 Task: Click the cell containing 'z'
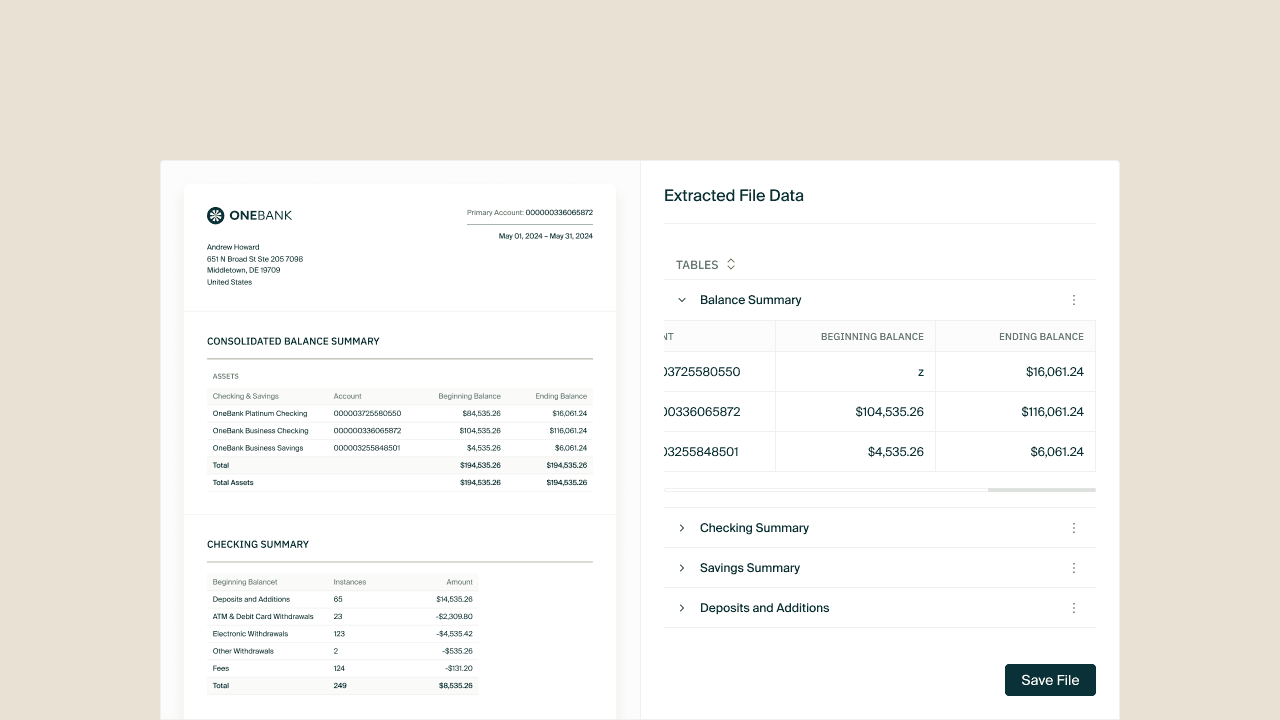[x=855, y=372]
